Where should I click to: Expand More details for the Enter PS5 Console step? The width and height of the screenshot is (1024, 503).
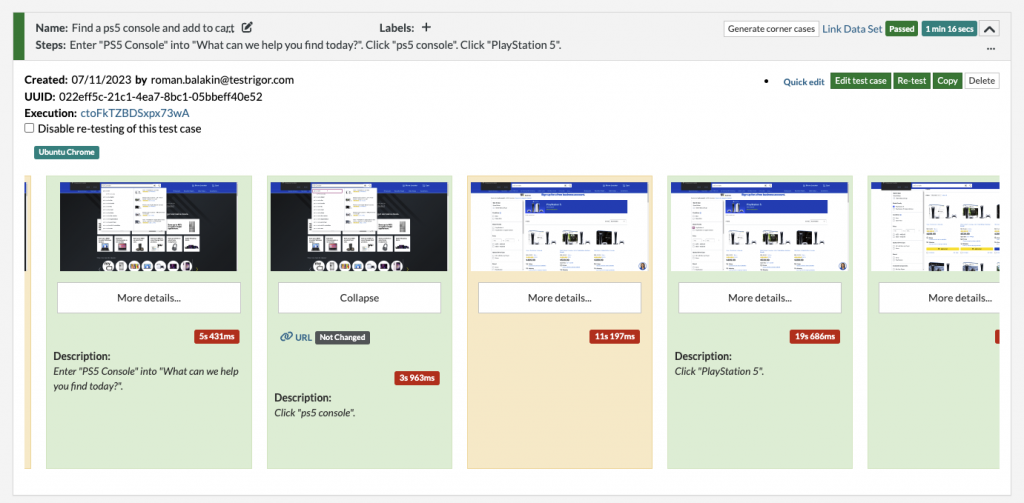(x=149, y=298)
